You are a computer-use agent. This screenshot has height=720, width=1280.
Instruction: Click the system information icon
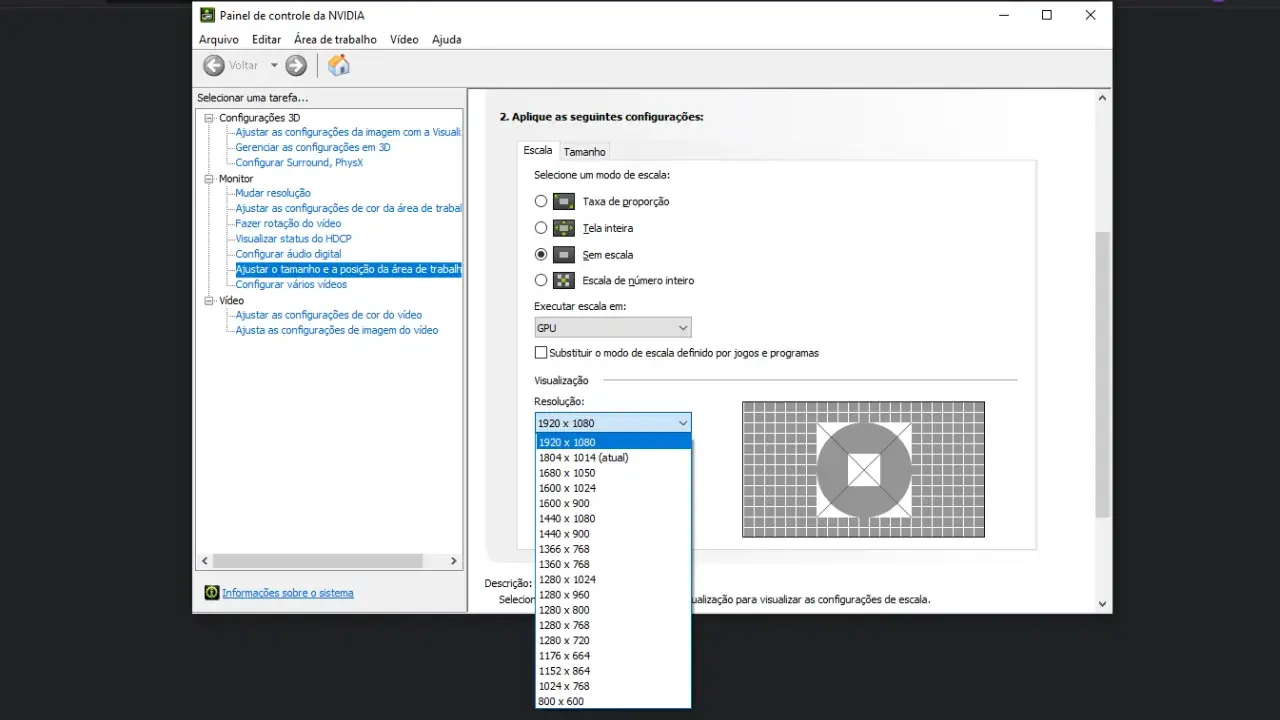coord(212,593)
